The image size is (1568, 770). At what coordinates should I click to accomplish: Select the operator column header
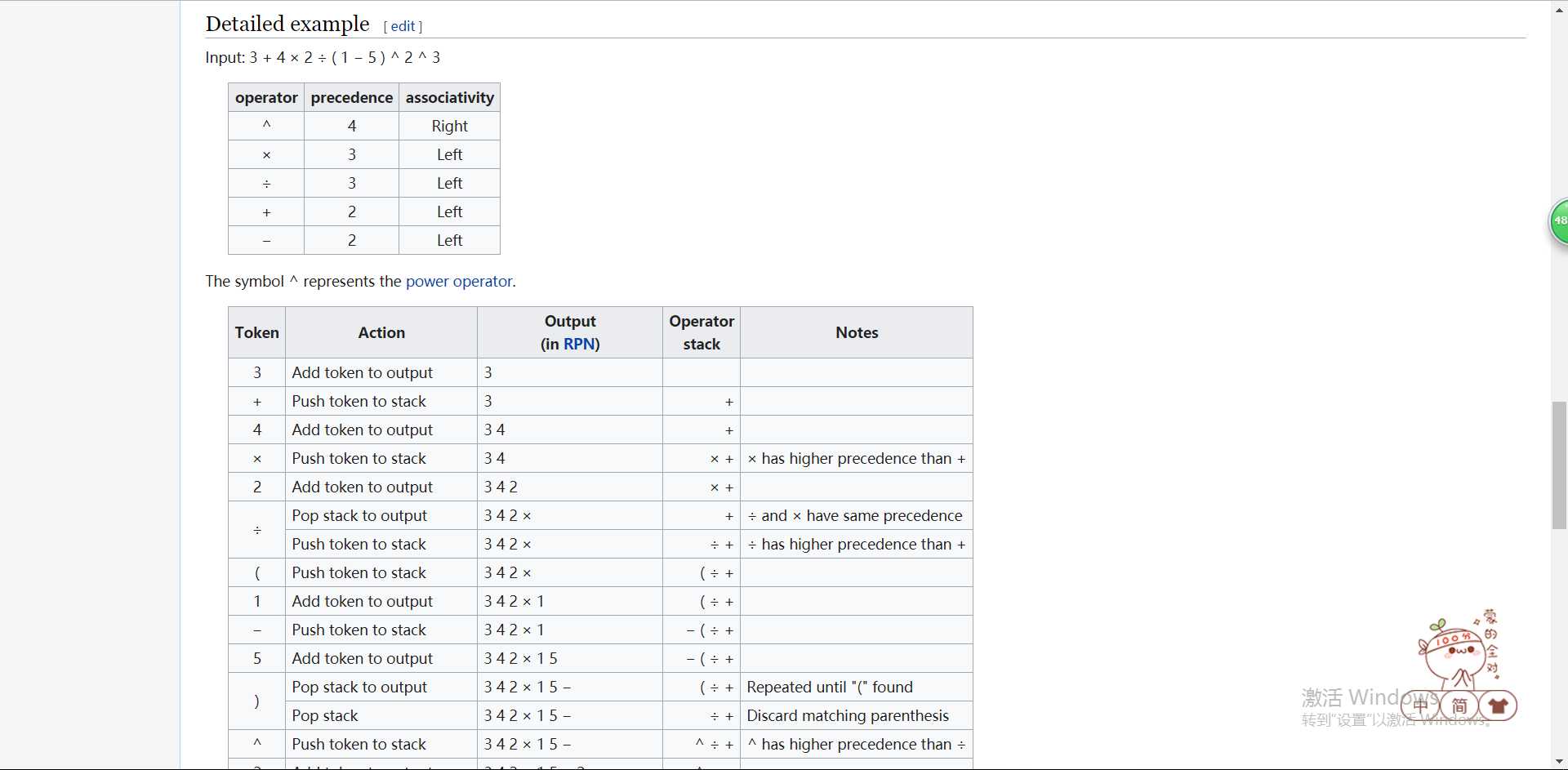pos(266,97)
